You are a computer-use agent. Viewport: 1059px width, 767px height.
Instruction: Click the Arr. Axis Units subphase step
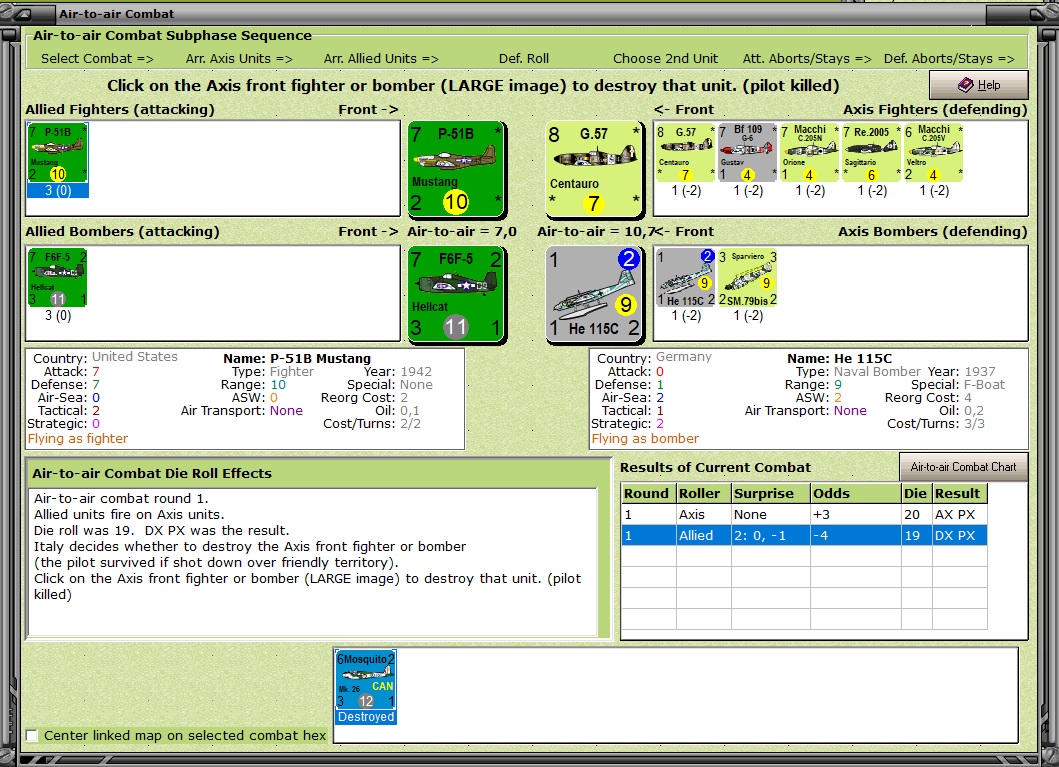pos(239,59)
